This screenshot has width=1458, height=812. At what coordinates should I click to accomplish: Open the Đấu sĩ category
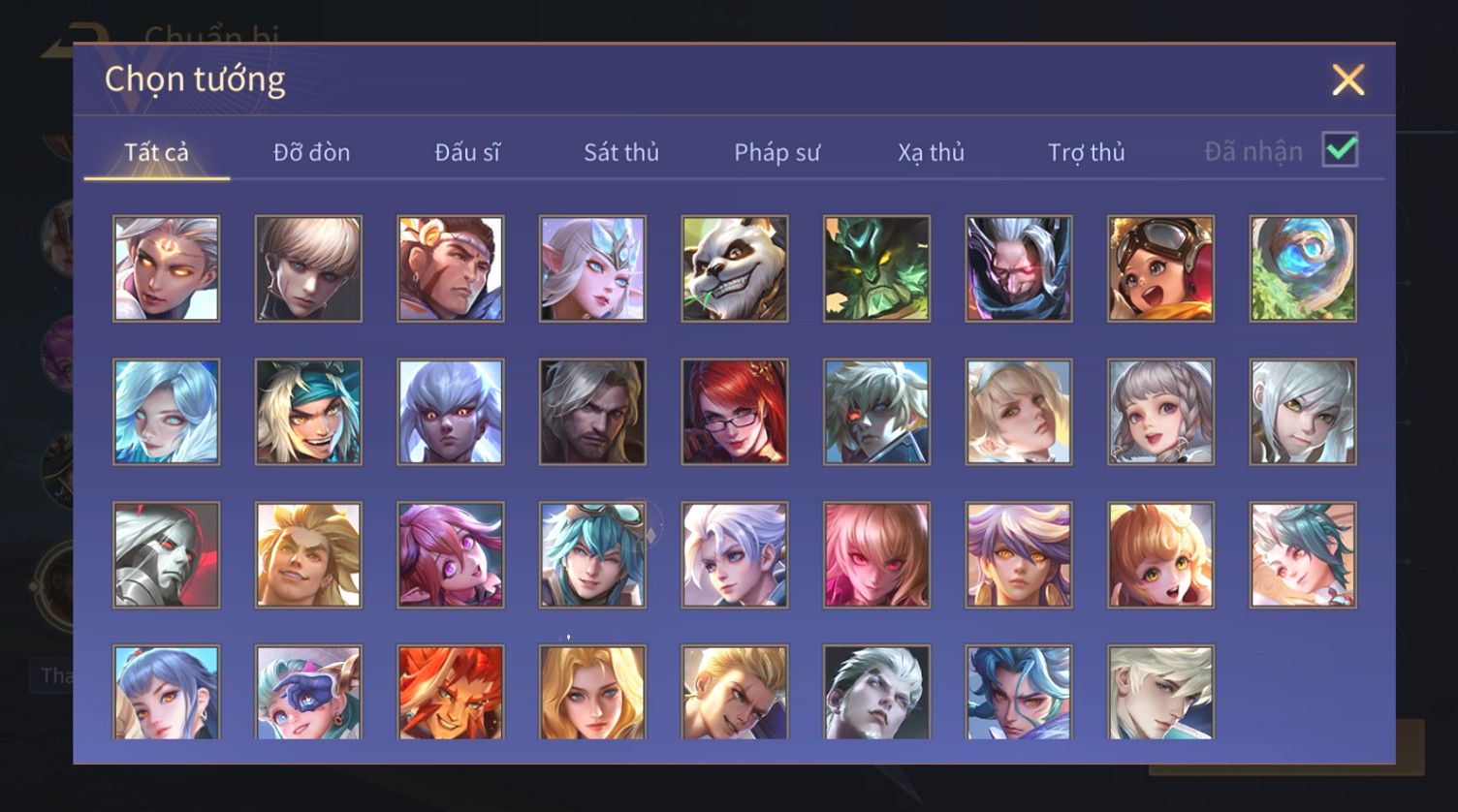(x=467, y=152)
